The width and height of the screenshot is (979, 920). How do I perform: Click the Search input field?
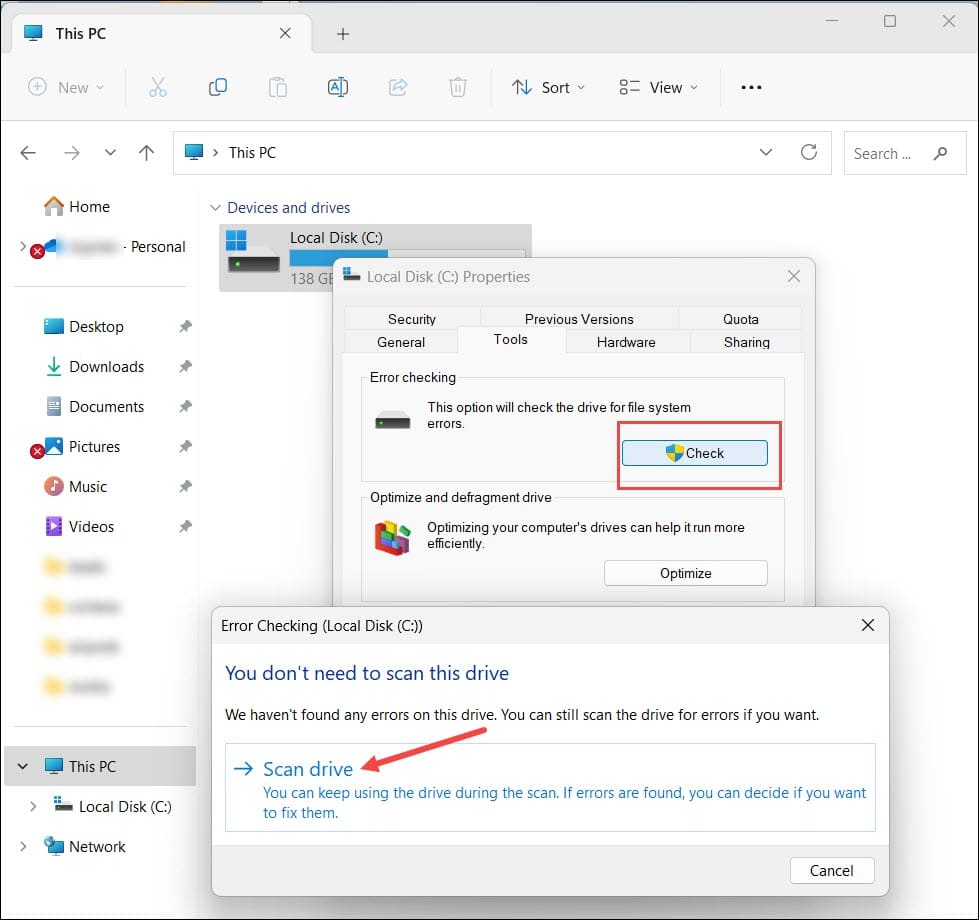[905, 154]
